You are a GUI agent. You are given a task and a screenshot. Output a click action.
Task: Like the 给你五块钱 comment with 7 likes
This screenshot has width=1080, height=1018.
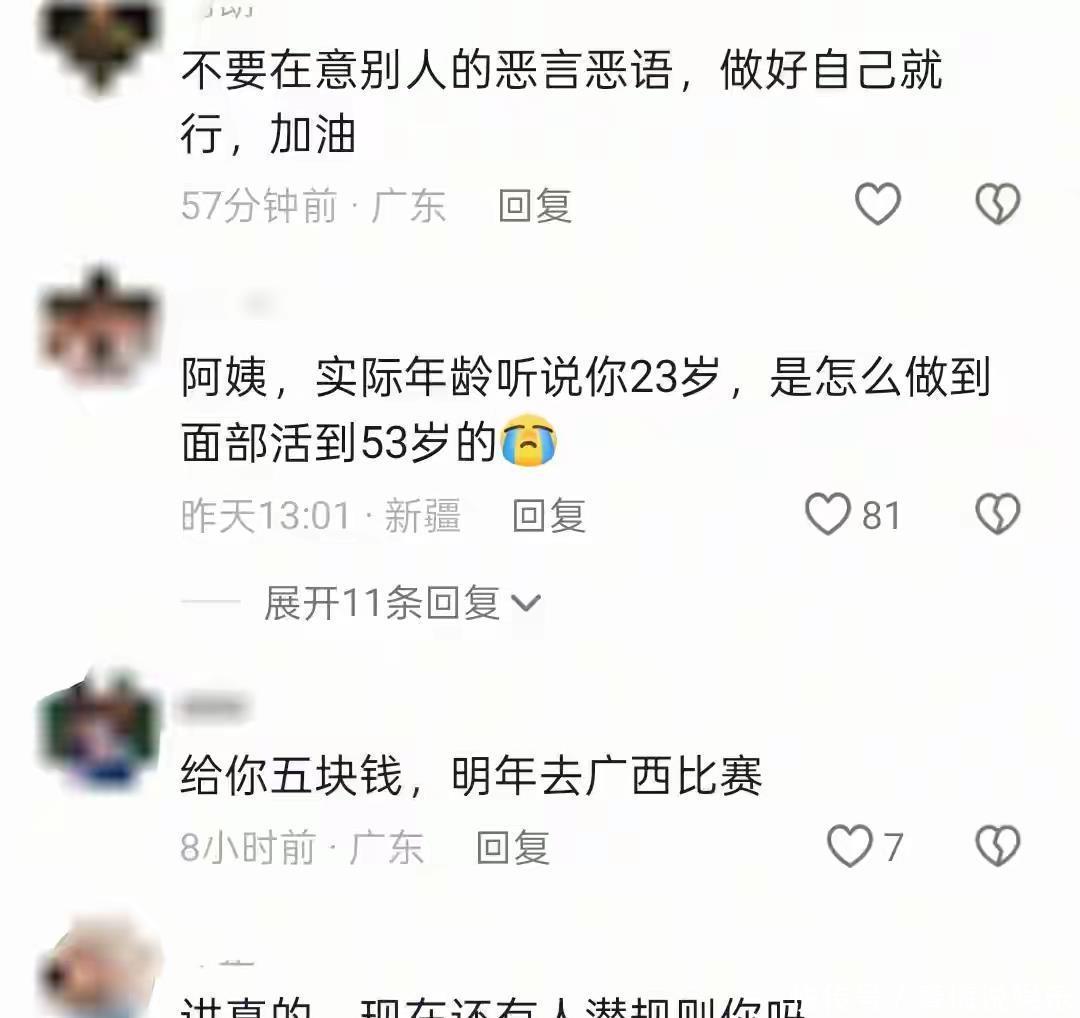[x=850, y=846]
